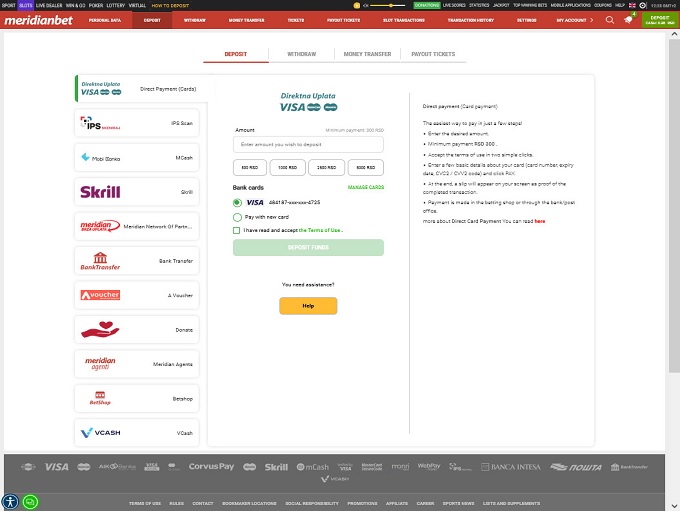
Task: Open the green live chat bubble
Action: coord(30,501)
